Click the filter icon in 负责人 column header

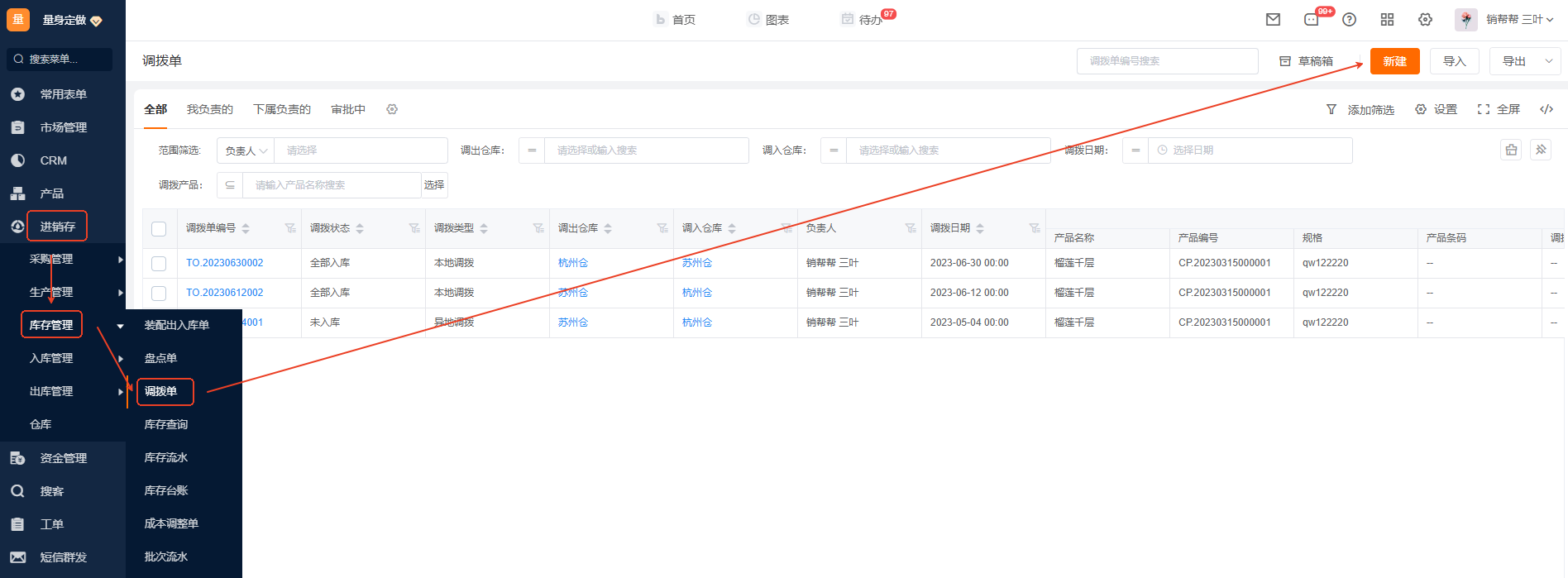pos(911,228)
